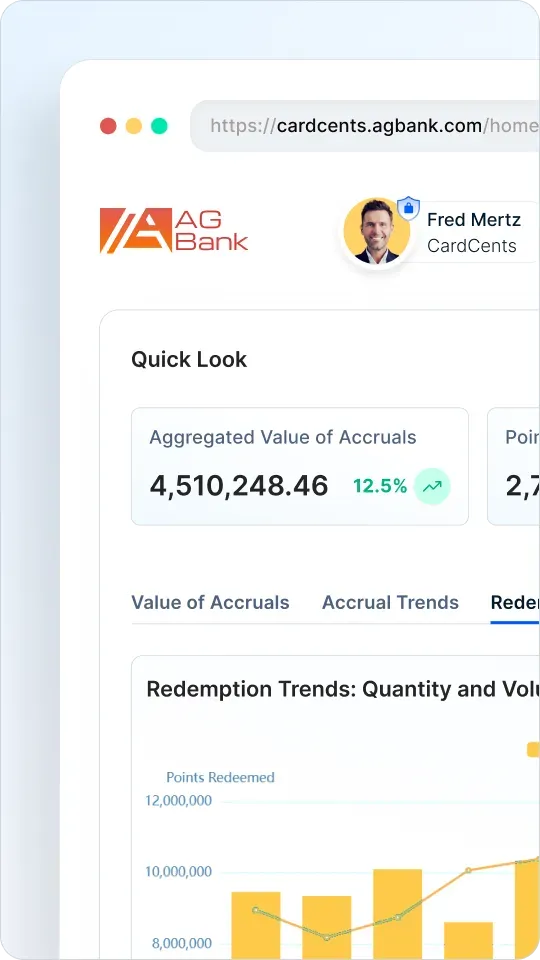
Task: Click the red window dot
Action: click(108, 126)
